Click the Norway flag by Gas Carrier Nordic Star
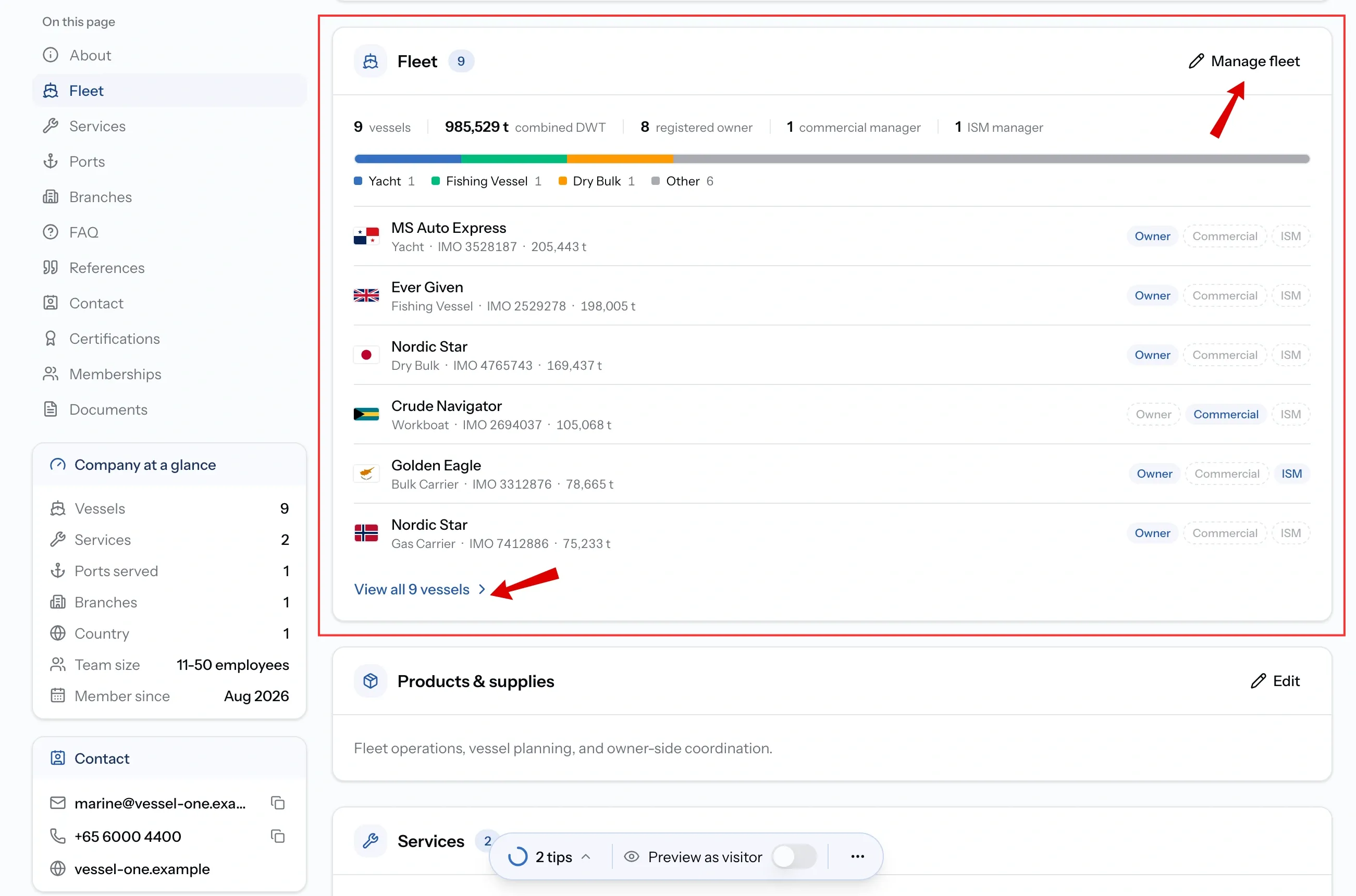 (x=366, y=533)
